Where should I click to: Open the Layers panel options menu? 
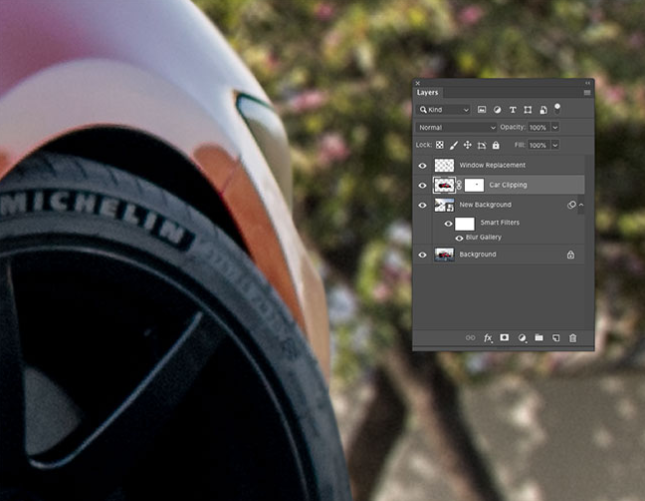coord(587,93)
